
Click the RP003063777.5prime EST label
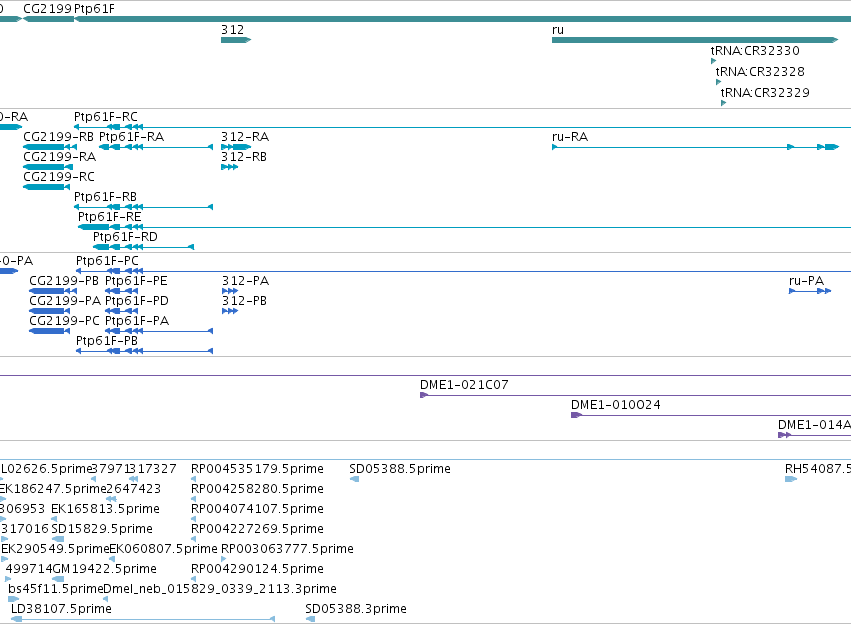click(x=287, y=549)
